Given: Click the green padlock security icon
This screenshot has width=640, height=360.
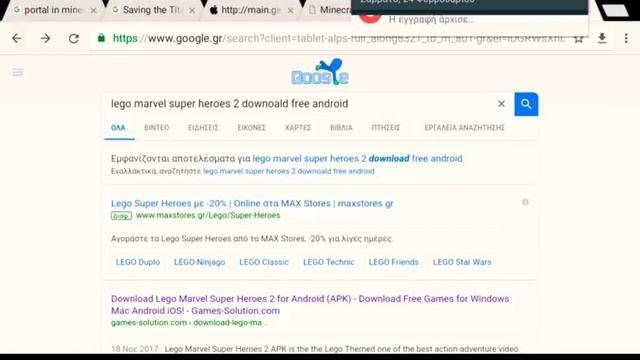Looking at the screenshot, I should coord(101,38).
